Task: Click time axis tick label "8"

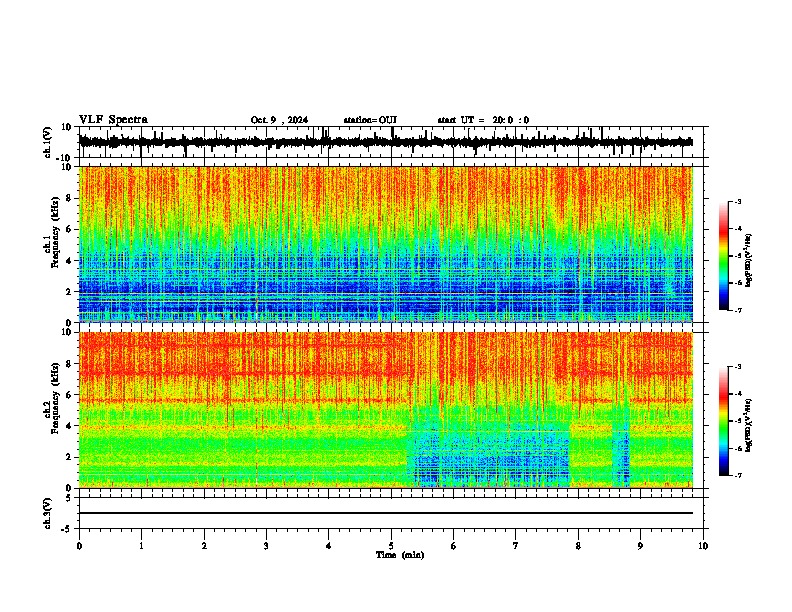Action: point(578,546)
